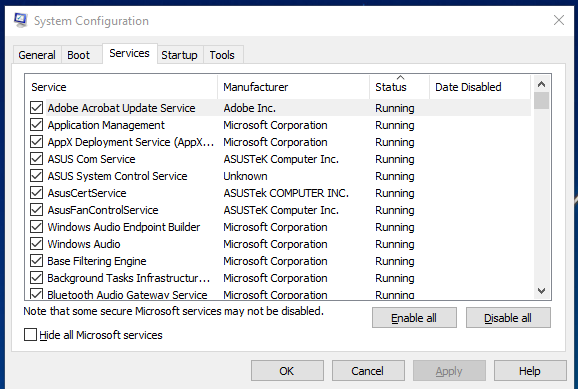
Task: Select the ASUS Com Service row name
Action: (91, 159)
